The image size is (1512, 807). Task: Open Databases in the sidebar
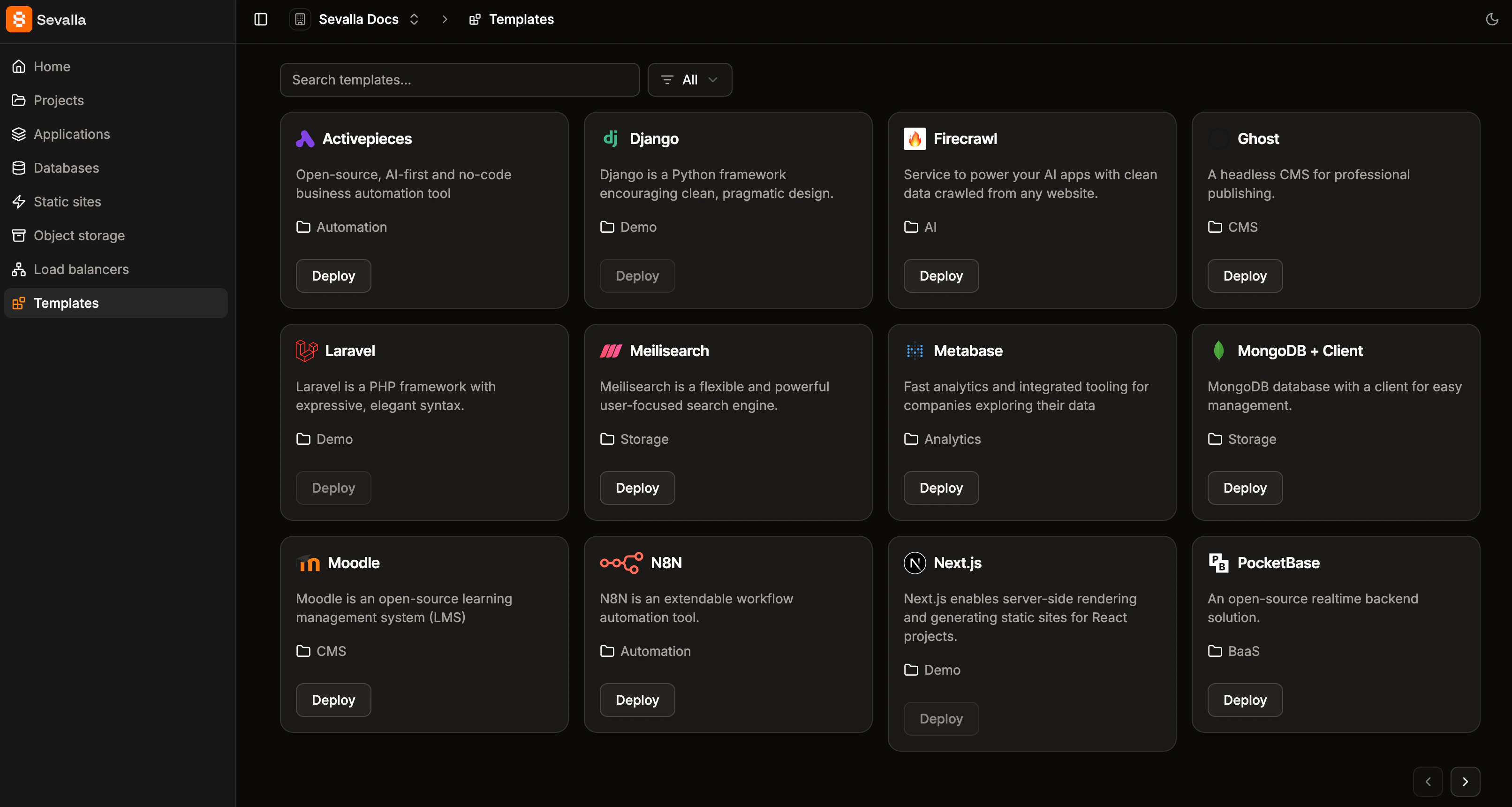pyautogui.click(x=116, y=168)
